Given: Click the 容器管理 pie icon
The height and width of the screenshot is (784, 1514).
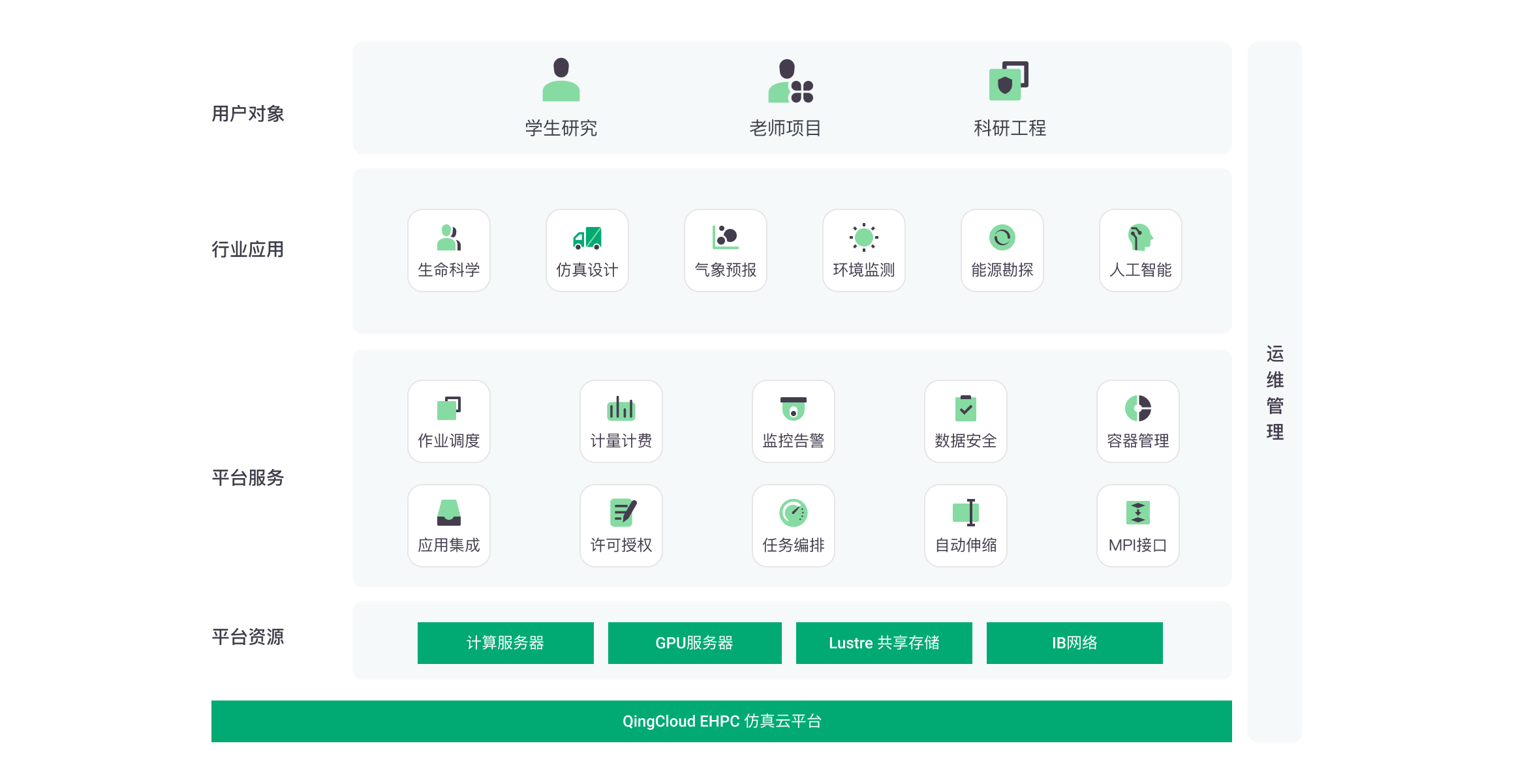Looking at the screenshot, I should [1138, 408].
